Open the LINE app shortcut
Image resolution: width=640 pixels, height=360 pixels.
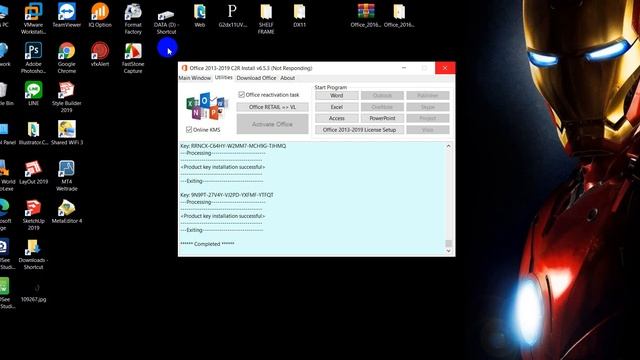click(33, 93)
